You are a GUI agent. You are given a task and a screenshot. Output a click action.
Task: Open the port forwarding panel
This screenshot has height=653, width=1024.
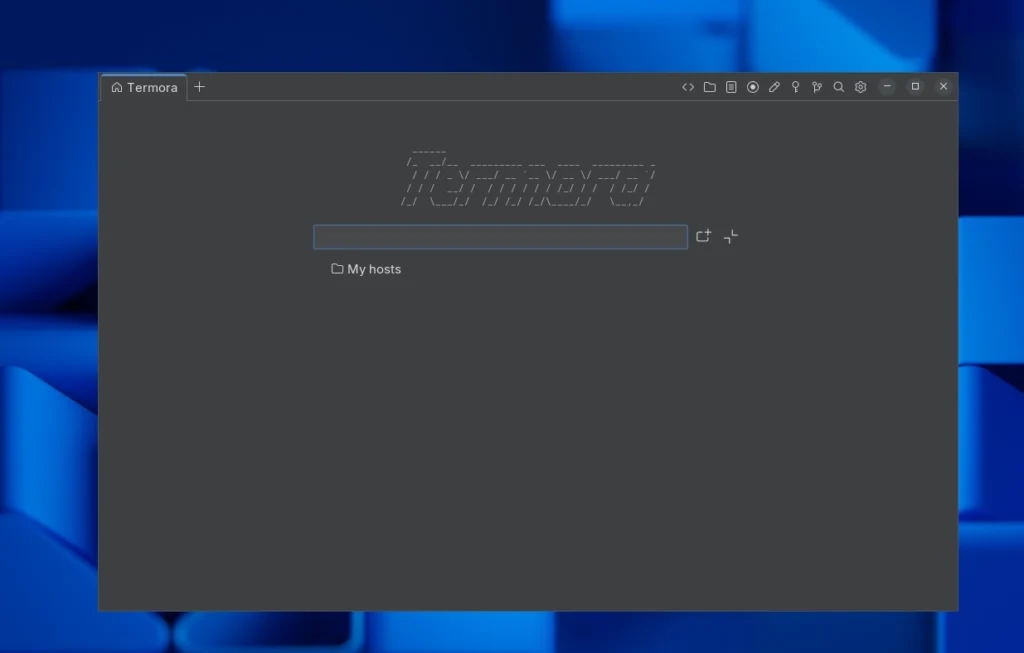pos(817,87)
